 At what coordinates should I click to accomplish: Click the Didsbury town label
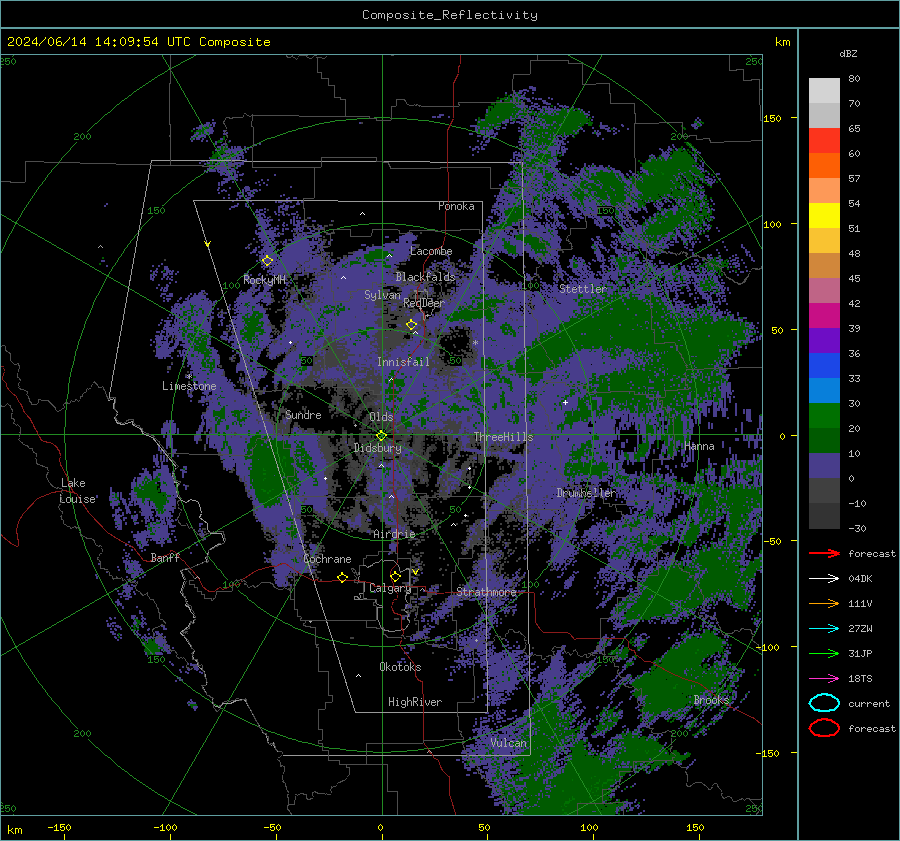(x=377, y=448)
